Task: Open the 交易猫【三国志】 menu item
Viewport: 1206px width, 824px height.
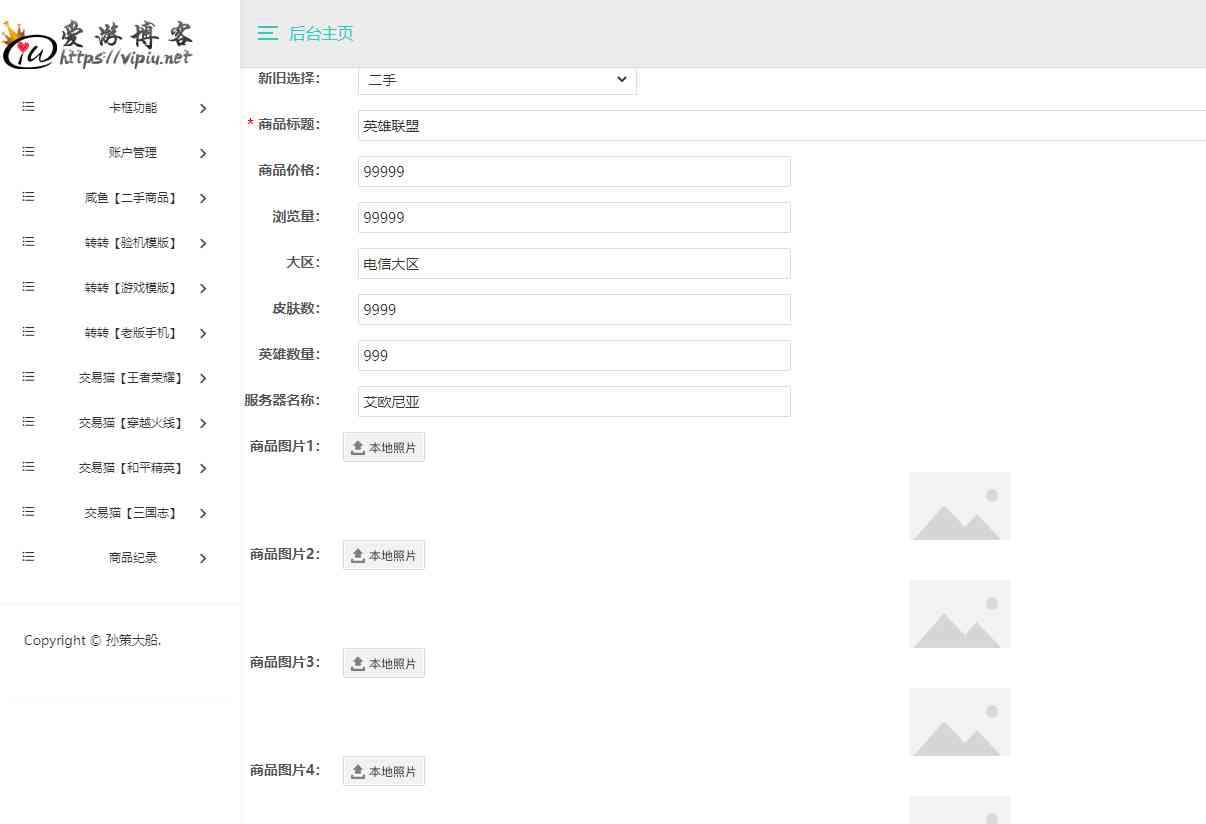Action: (x=133, y=513)
